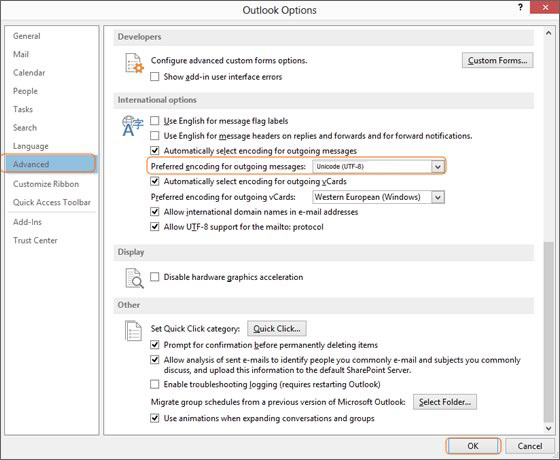
Task: Switch to Customize Ribbon category
Action: tap(46, 184)
